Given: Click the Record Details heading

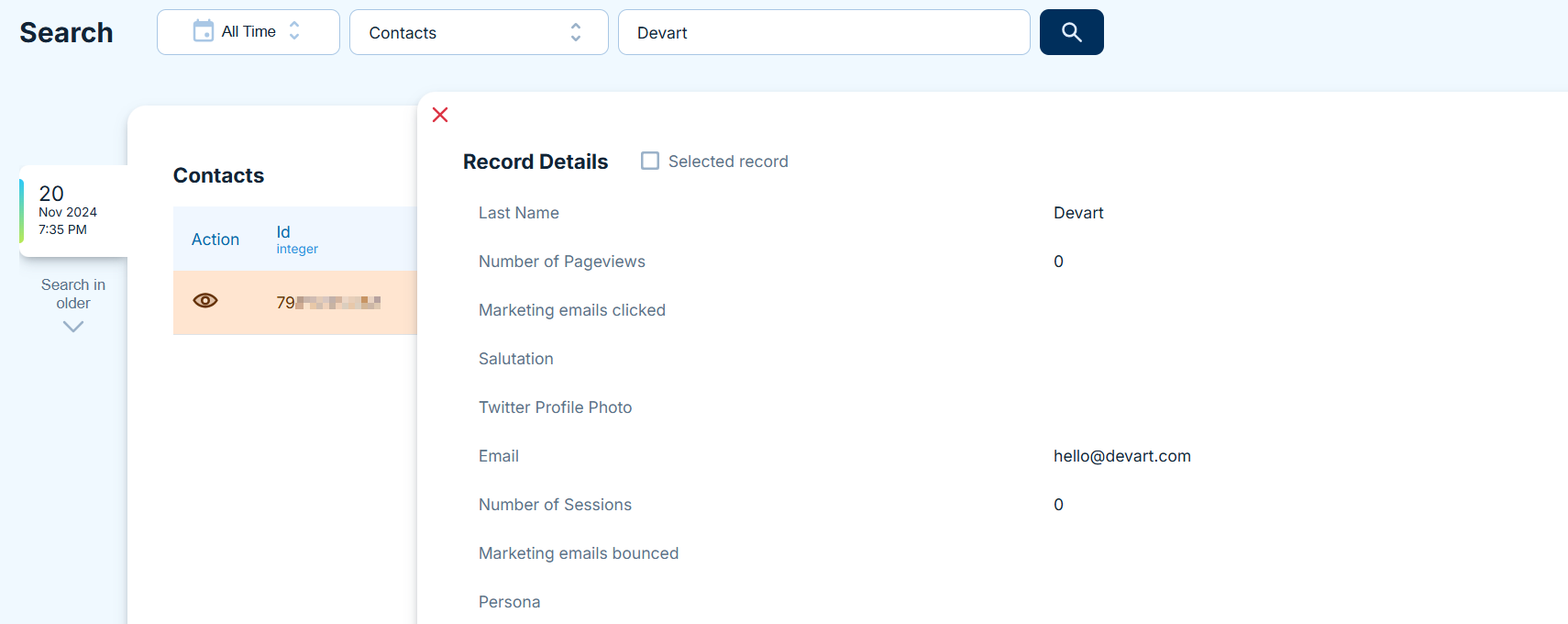Looking at the screenshot, I should point(536,162).
